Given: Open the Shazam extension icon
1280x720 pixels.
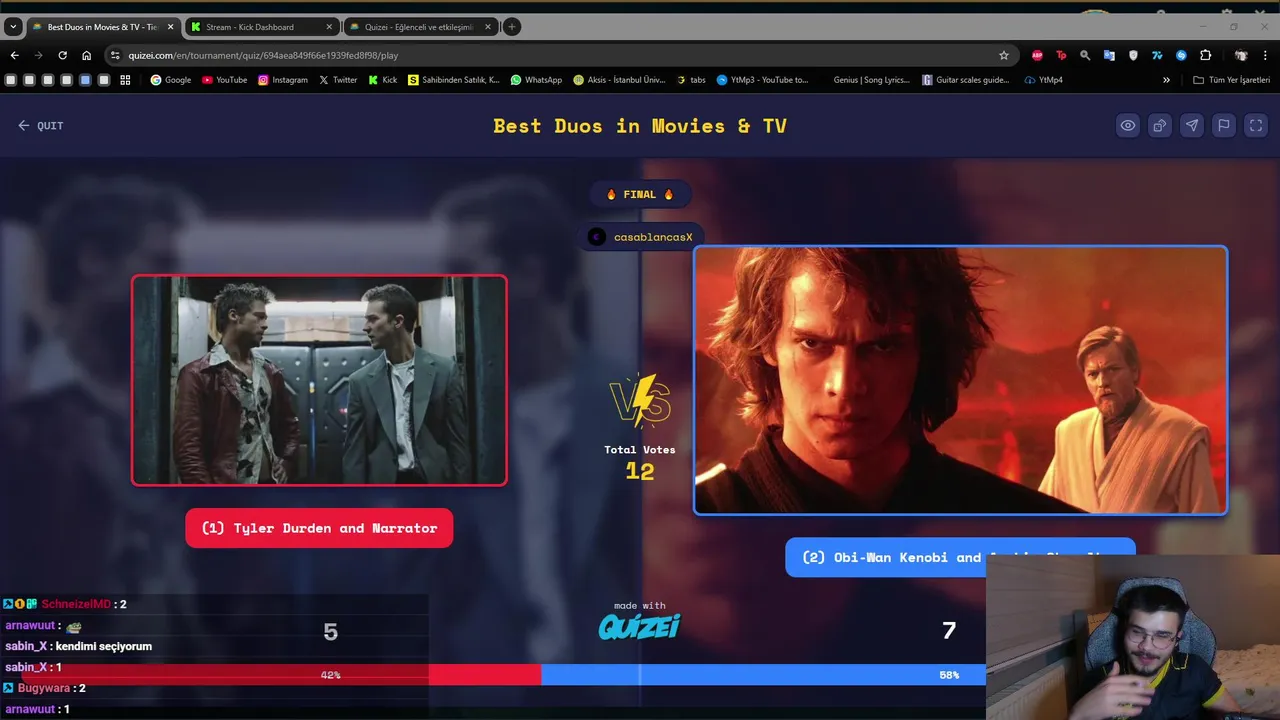Looking at the screenshot, I should (x=1181, y=55).
